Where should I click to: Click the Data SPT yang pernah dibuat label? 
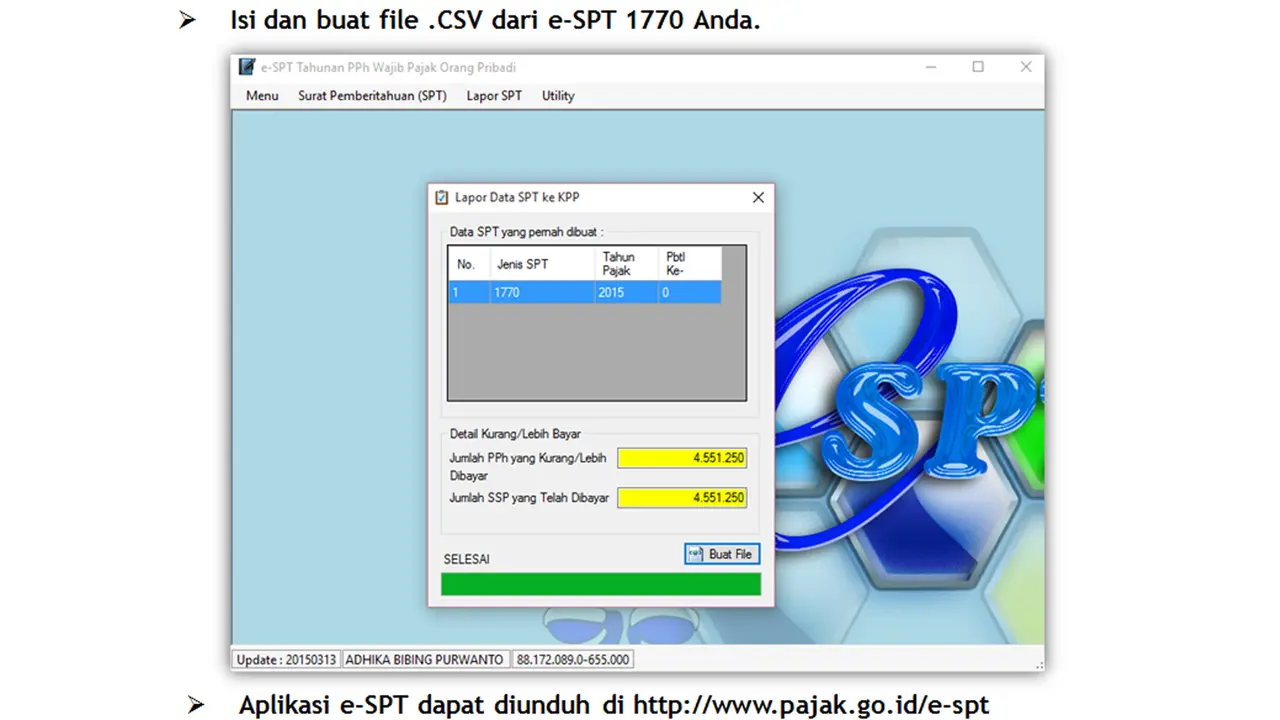tap(526, 232)
